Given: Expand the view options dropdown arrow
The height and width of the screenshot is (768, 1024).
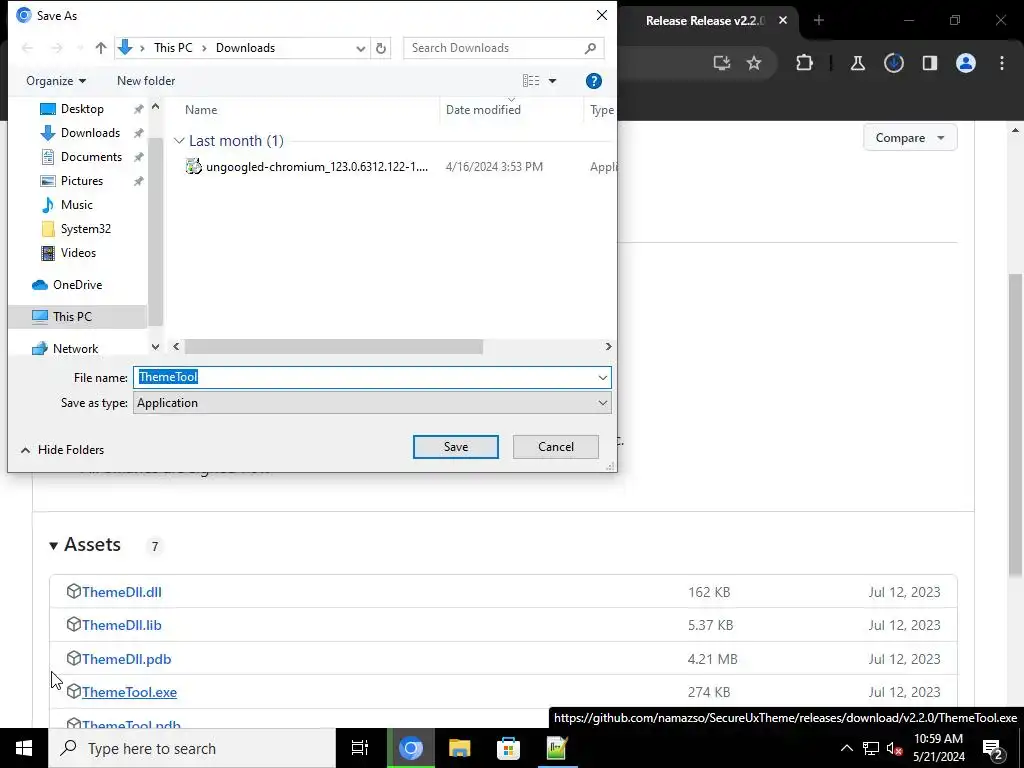Looking at the screenshot, I should pyautogui.click(x=552, y=81).
